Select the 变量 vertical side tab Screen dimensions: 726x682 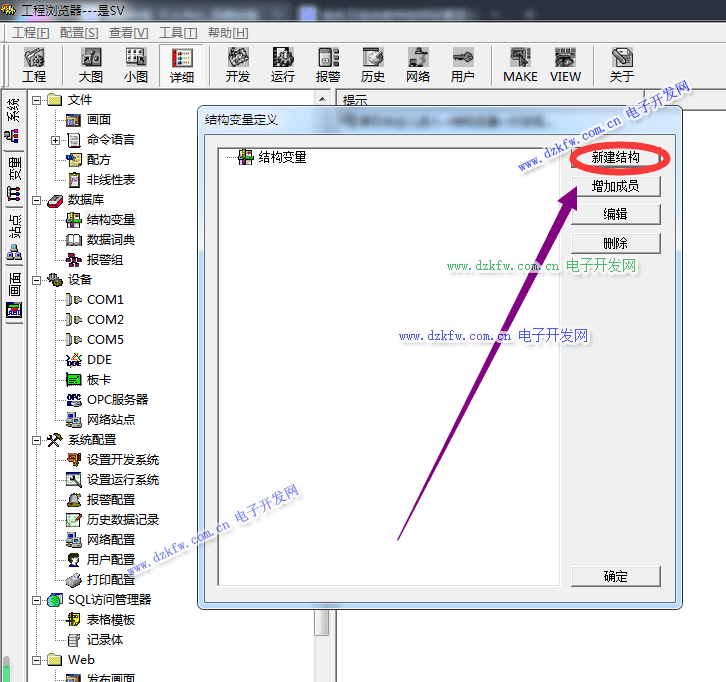click(x=14, y=178)
